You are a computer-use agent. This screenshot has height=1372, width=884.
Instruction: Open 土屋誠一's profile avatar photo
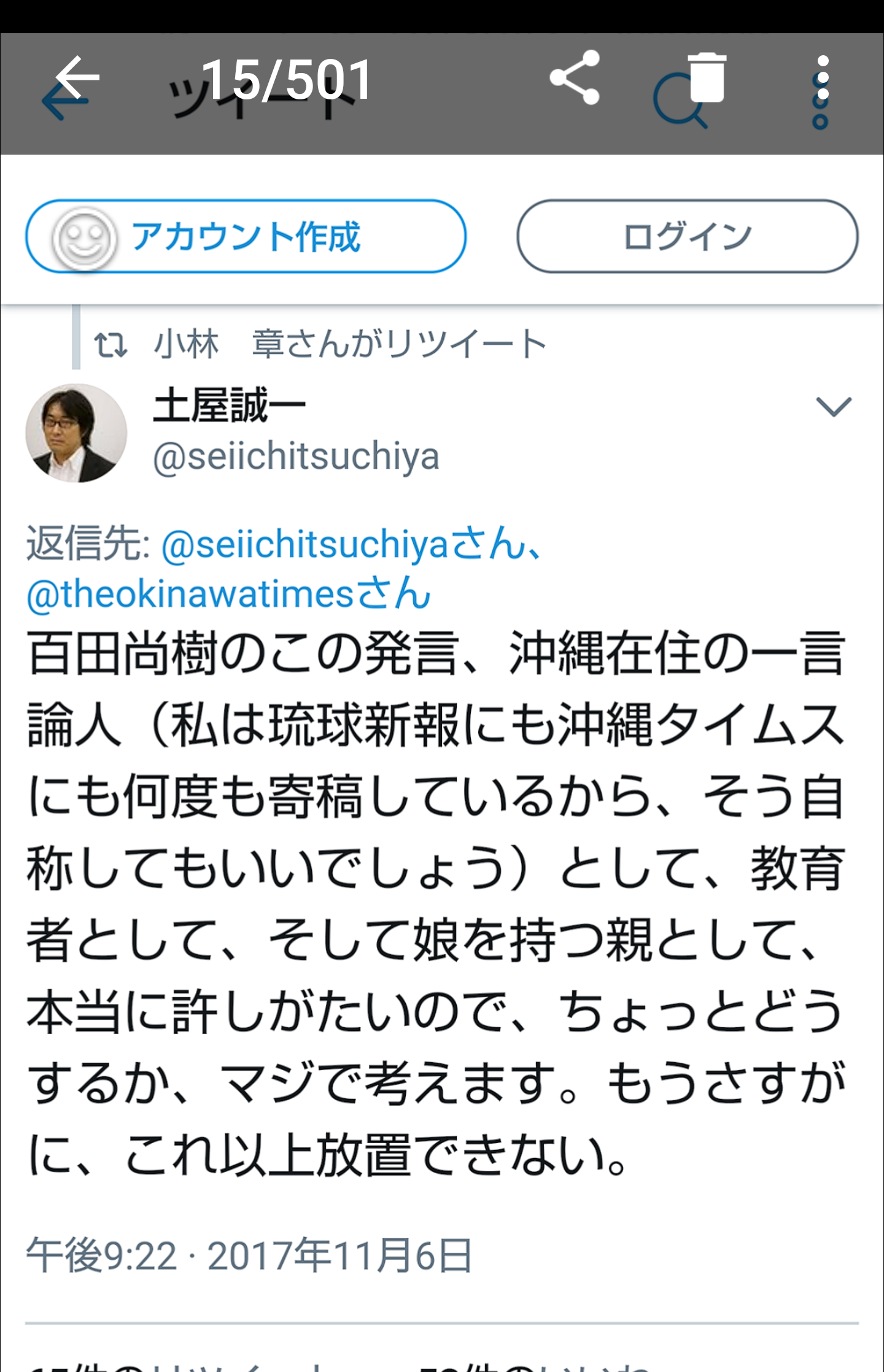point(76,433)
